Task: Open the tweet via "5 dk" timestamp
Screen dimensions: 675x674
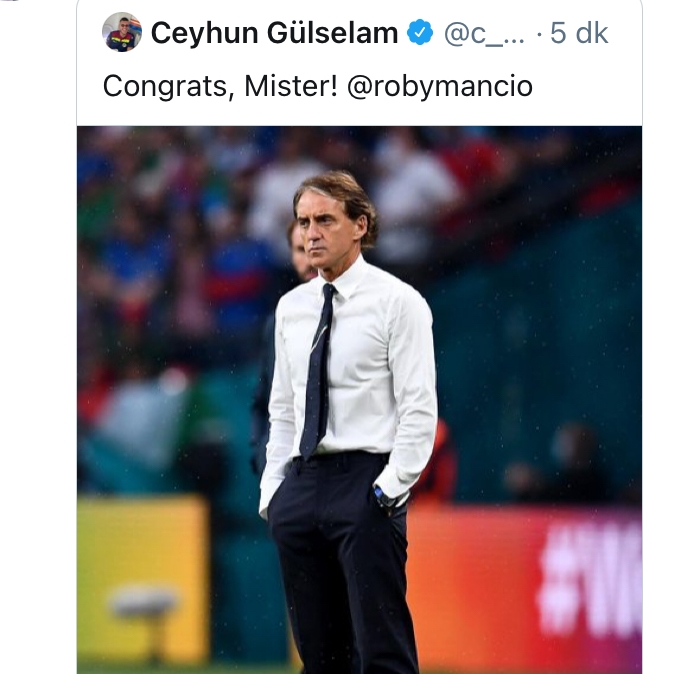Action: pos(579,33)
